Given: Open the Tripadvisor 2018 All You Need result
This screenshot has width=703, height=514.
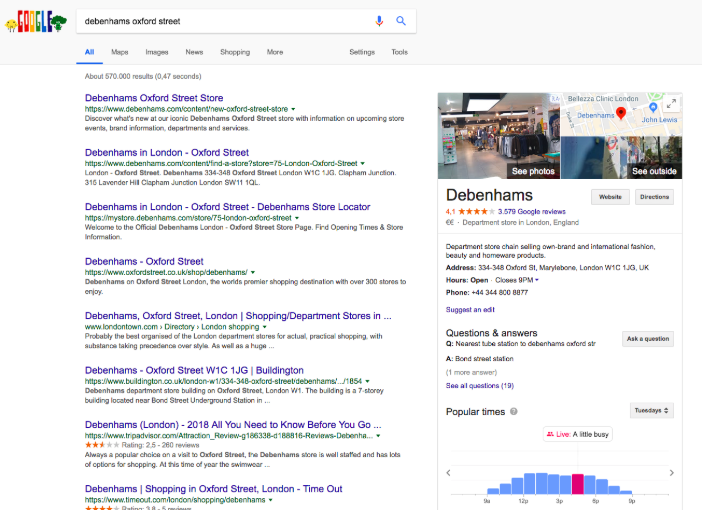Looking at the screenshot, I should click(x=233, y=425).
